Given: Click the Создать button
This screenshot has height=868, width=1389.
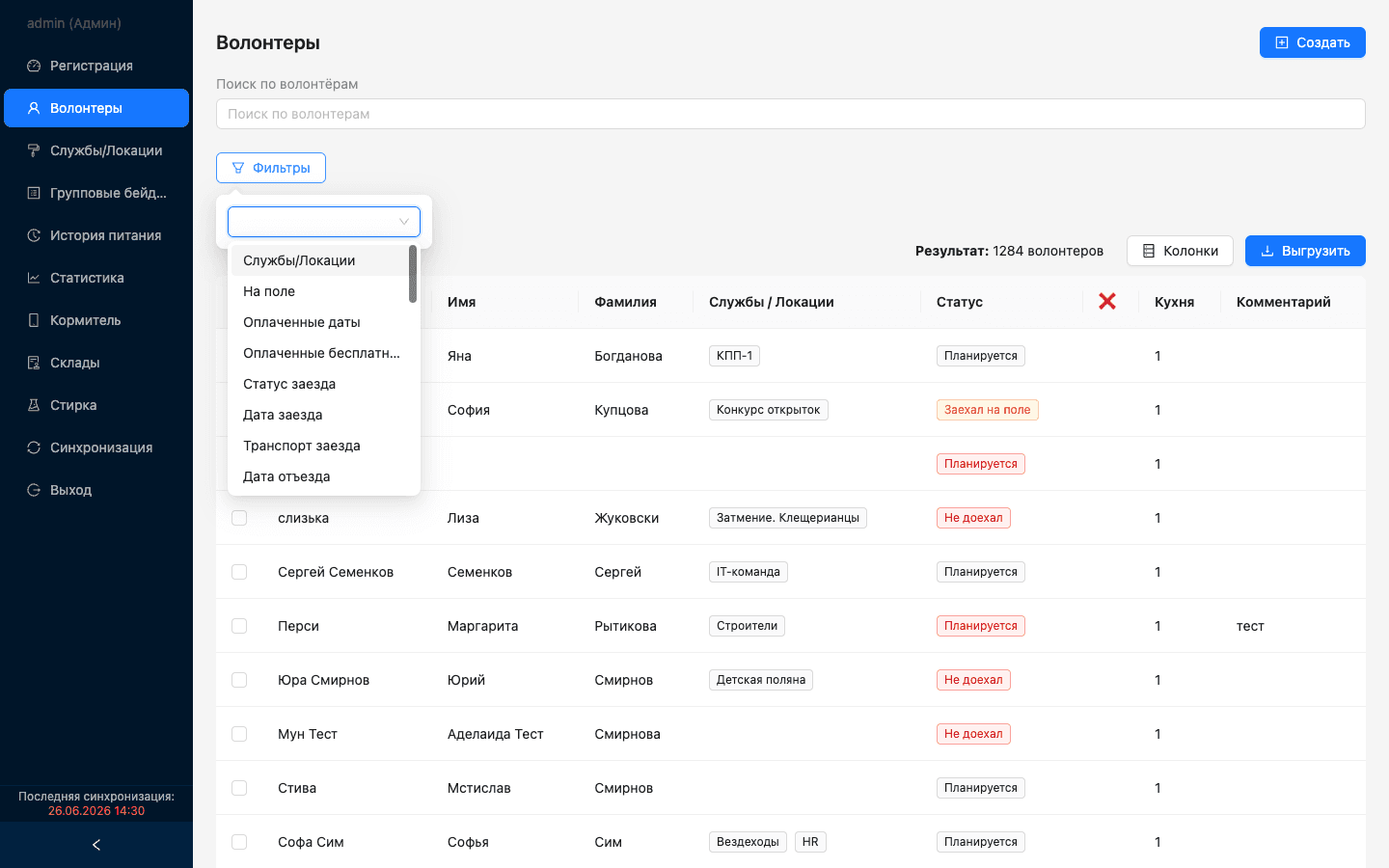Looking at the screenshot, I should [x=1313, y=42].
